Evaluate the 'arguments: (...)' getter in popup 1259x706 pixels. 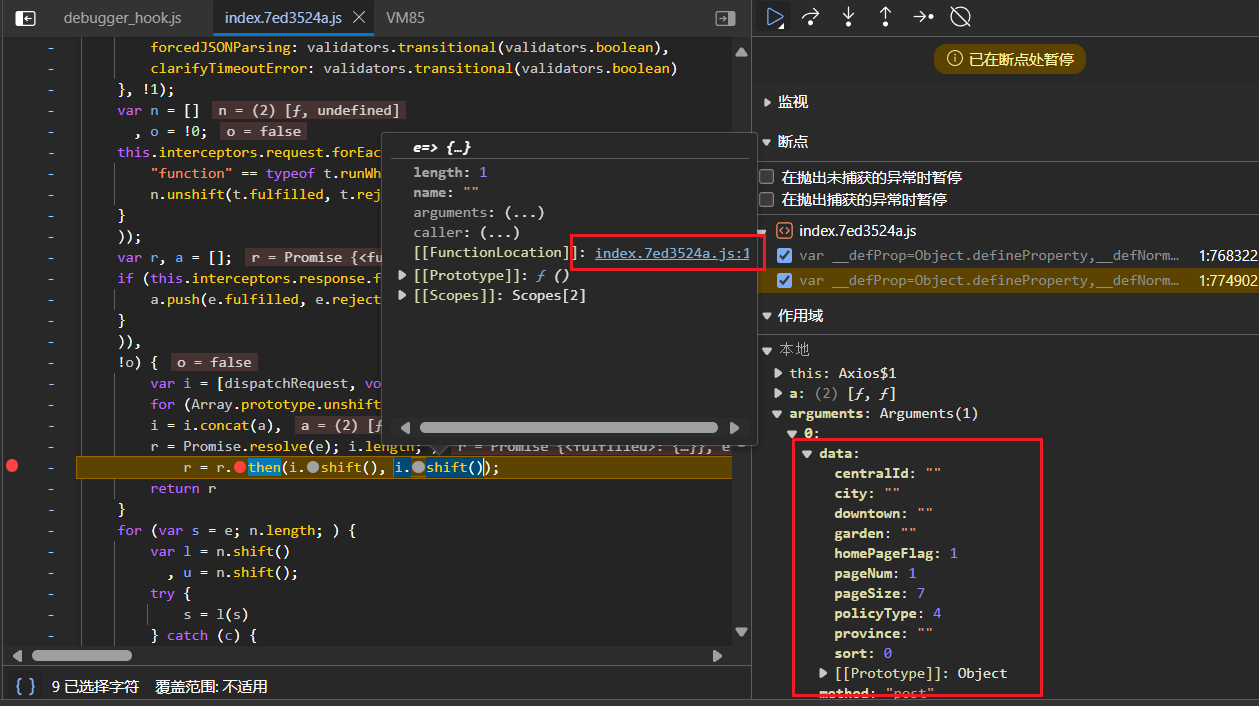coord(525,213)
